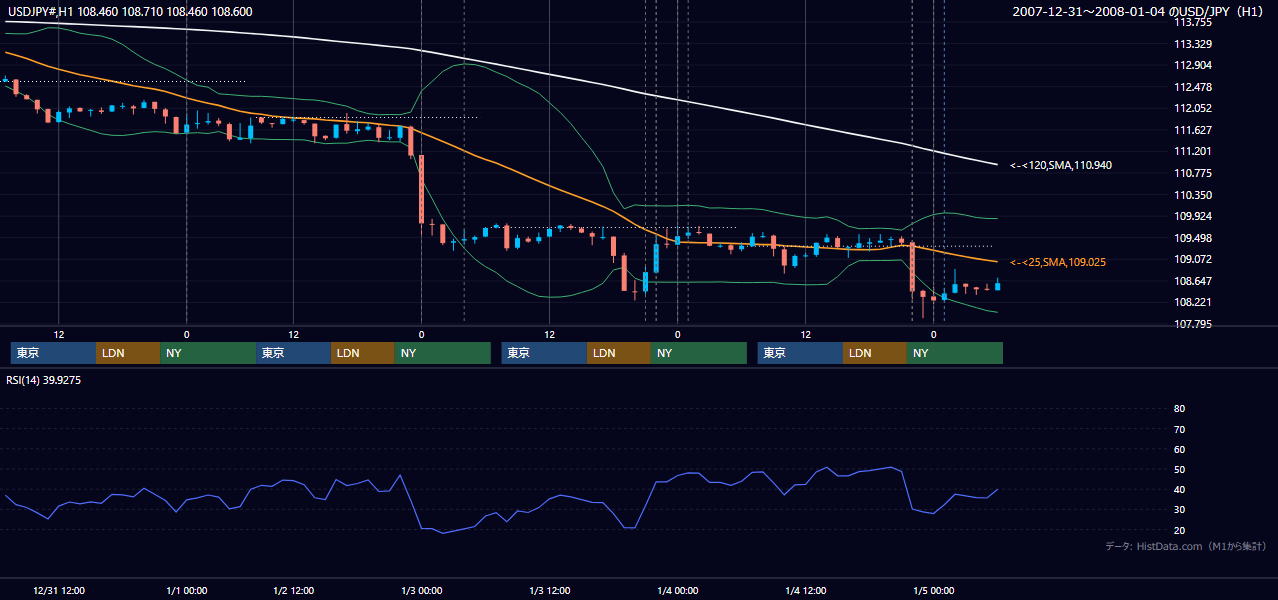Click price axis value 112.052
This screenshot has width=1278, height=600.
pos(1192,108)
